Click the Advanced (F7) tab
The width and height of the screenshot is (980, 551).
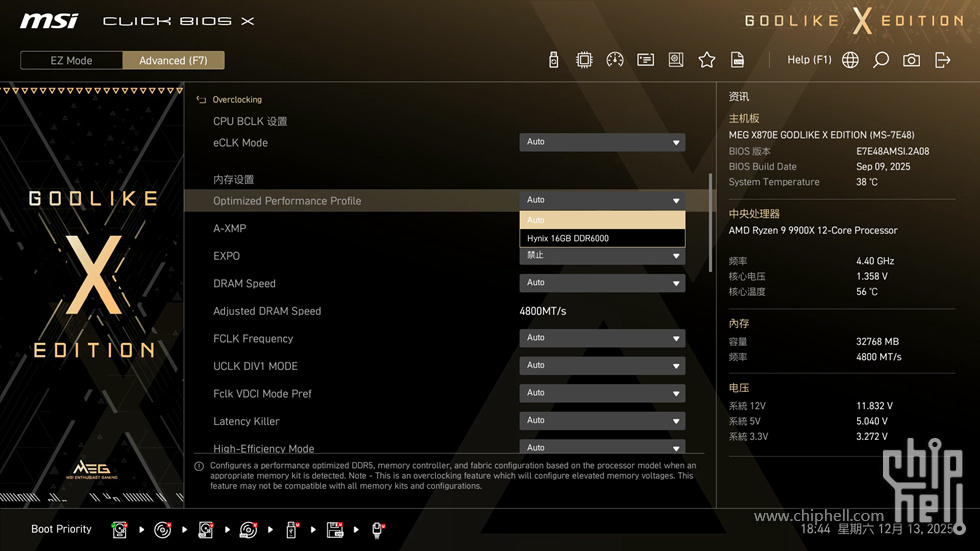173,60
